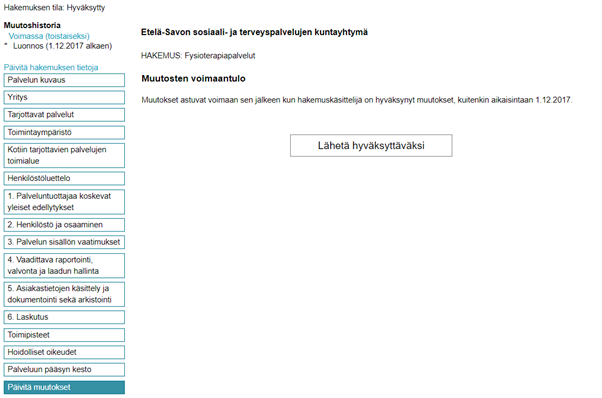Open Kotiin tarjottavien palvelujen toimialue

[64, 155]
